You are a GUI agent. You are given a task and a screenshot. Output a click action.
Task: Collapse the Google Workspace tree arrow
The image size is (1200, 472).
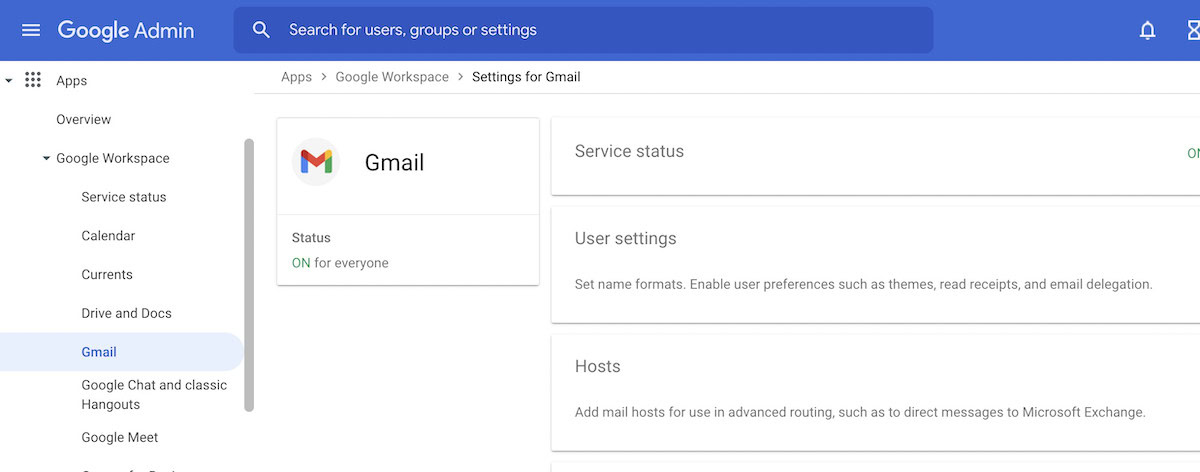46,158
